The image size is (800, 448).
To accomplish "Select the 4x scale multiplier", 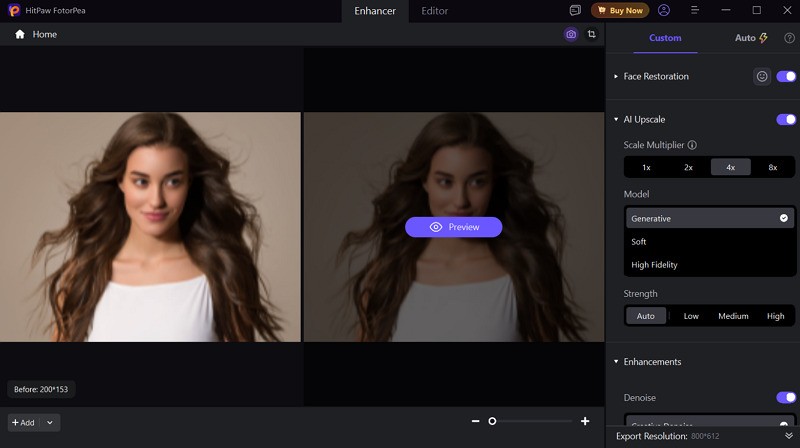I will [731, 167].
